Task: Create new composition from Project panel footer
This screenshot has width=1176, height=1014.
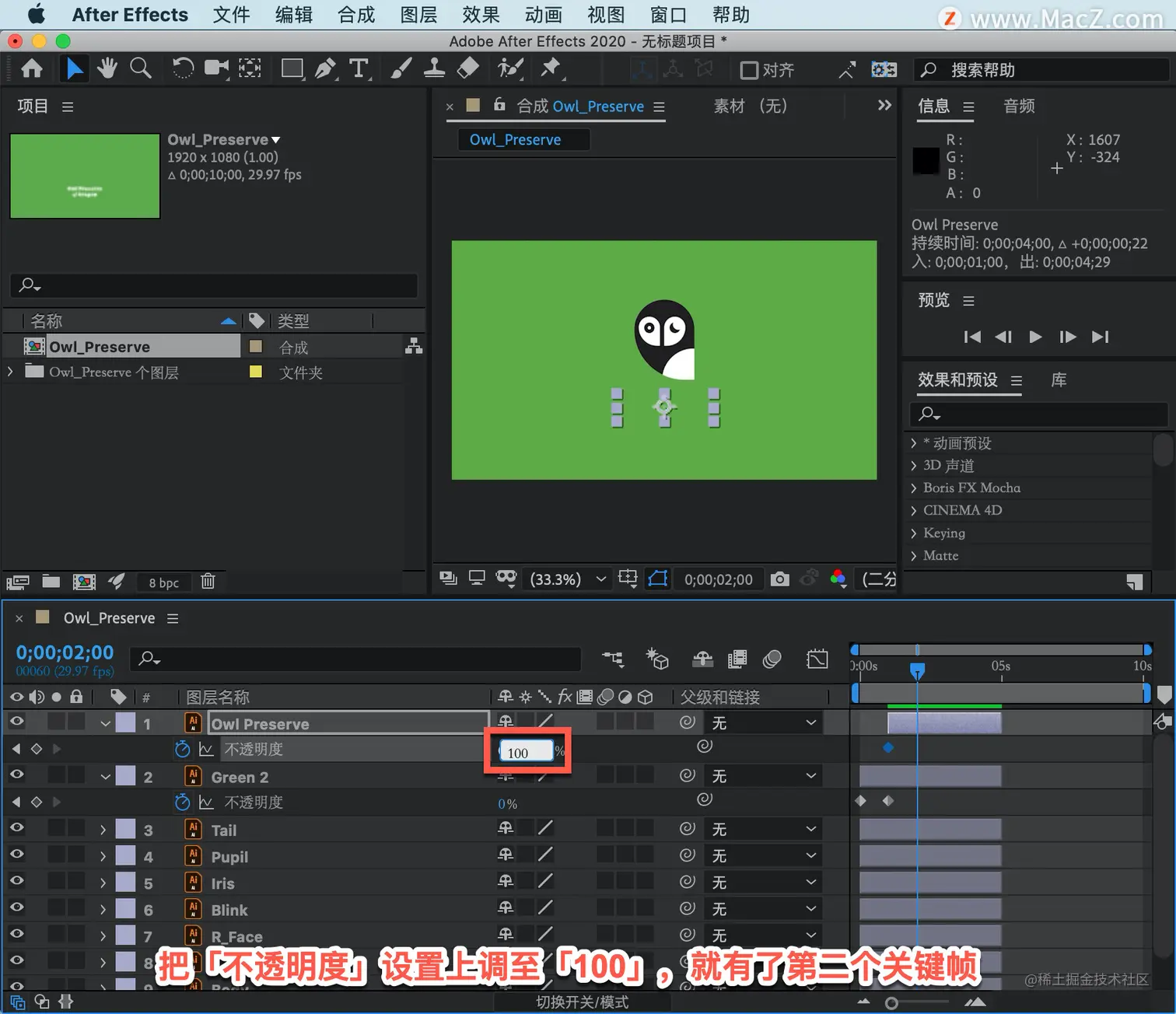Action: point(84,581)
